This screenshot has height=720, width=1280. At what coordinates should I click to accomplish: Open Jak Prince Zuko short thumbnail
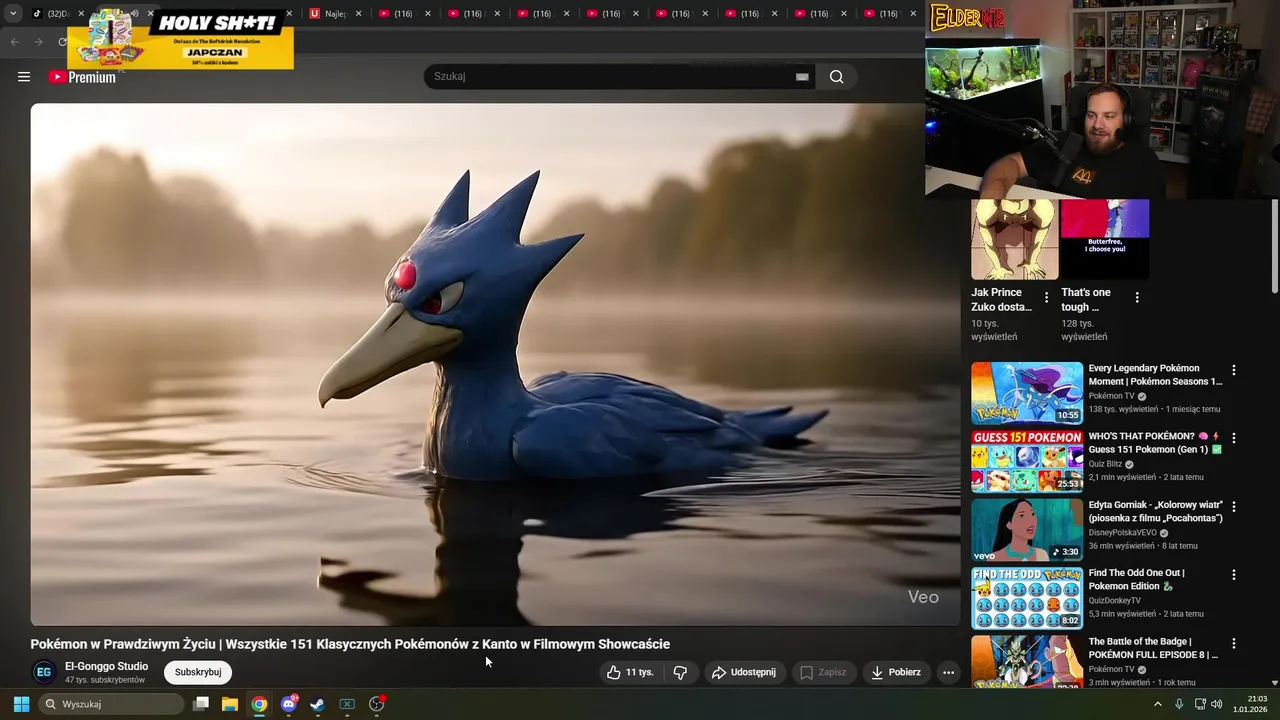[x=1014, y=239]
